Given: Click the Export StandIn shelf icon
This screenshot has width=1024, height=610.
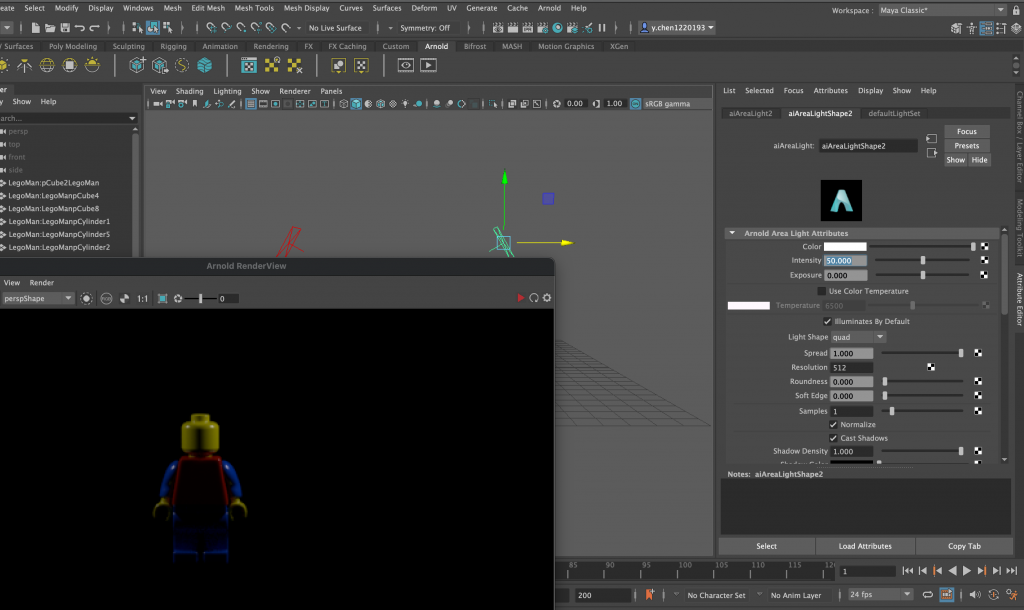Looking at the screenshot, I should point(159,65).
